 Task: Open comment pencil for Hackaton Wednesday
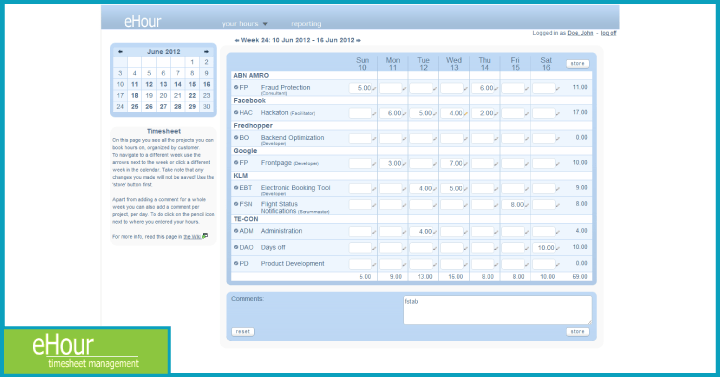466,113
